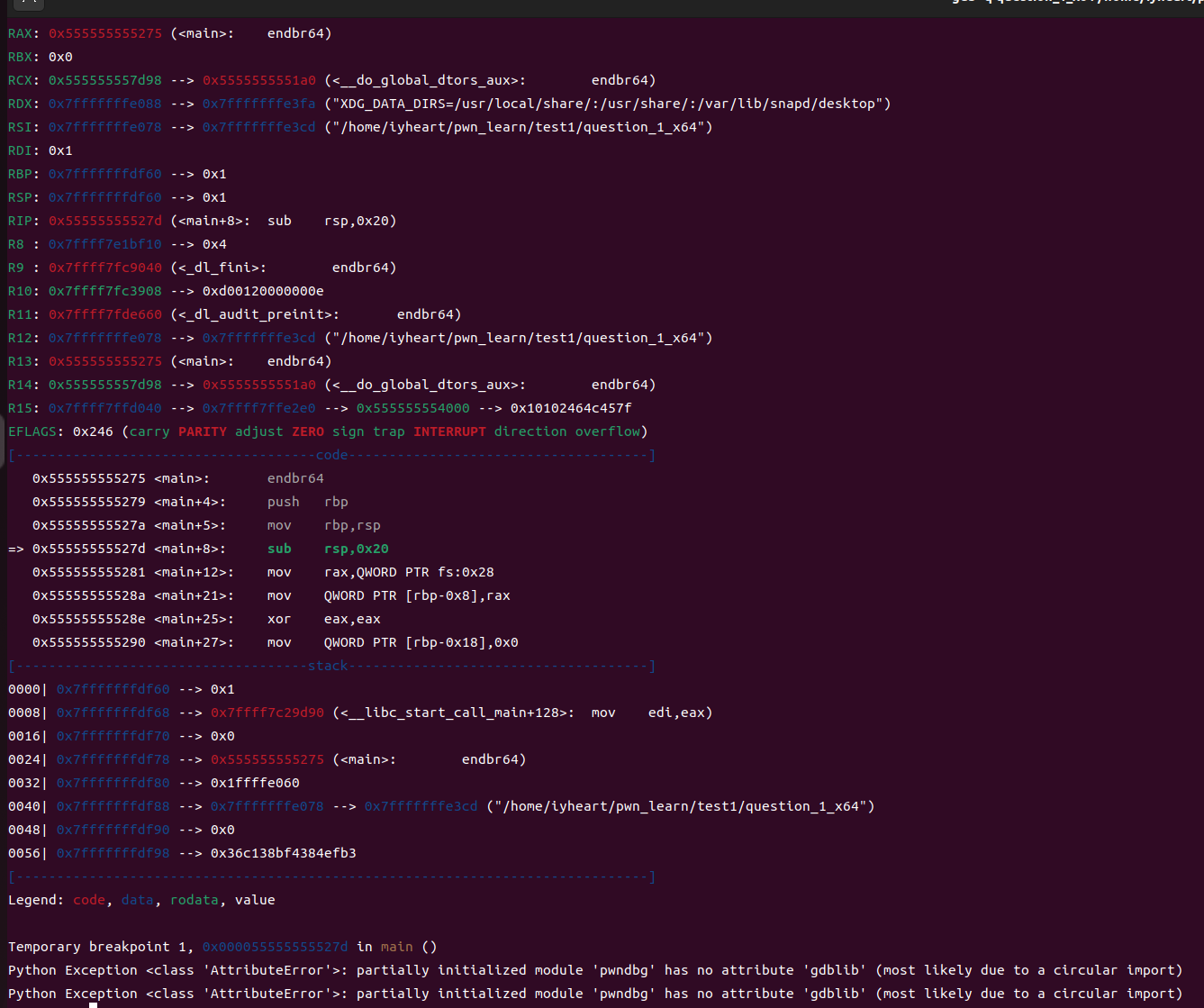Select 'mov rax,QWORD PTR fs:0x28' at main+12
The image size is (1204, 1008).
click(381, 572)
